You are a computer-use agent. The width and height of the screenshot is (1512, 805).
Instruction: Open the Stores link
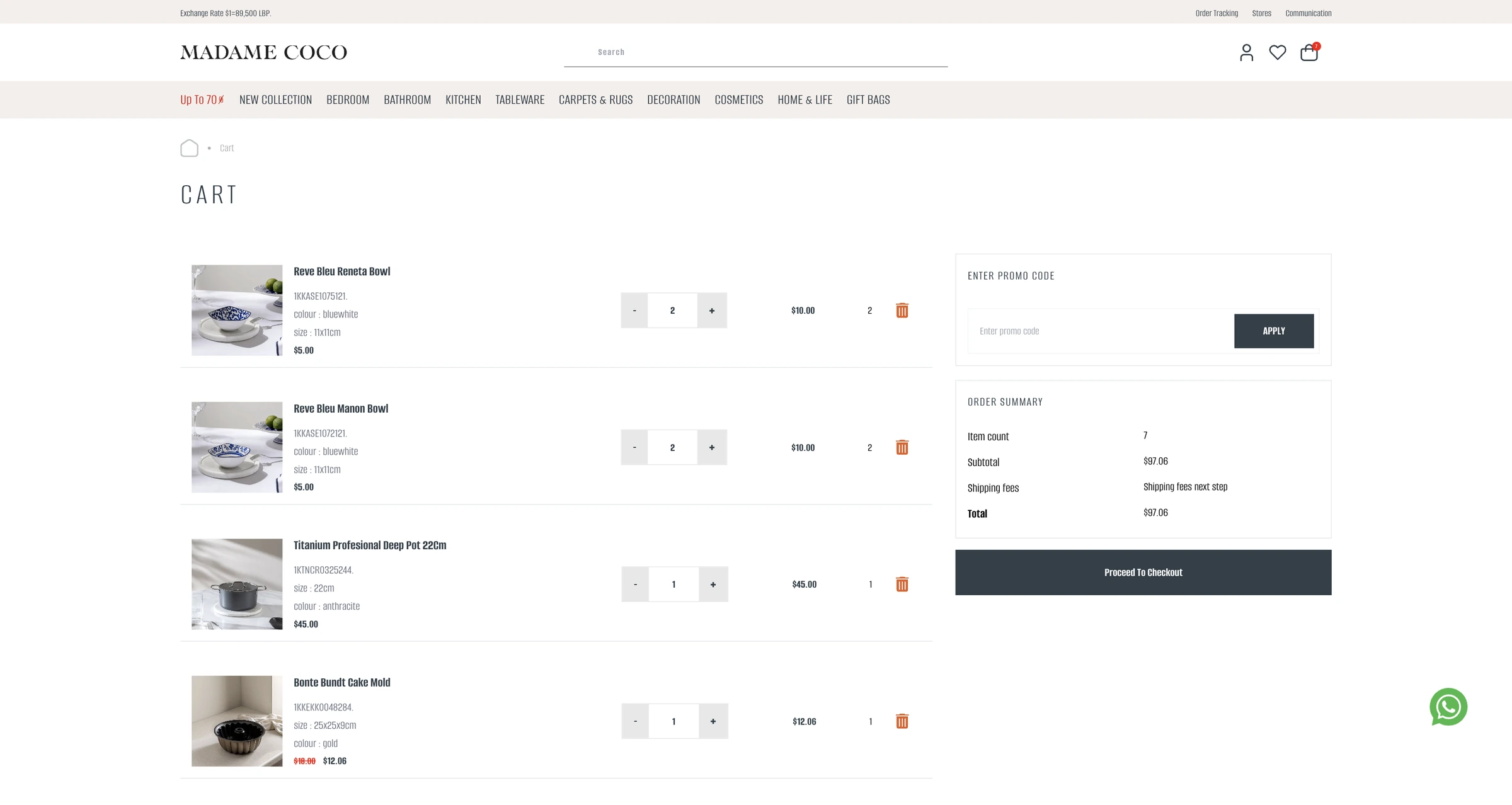pos(1261,13)
